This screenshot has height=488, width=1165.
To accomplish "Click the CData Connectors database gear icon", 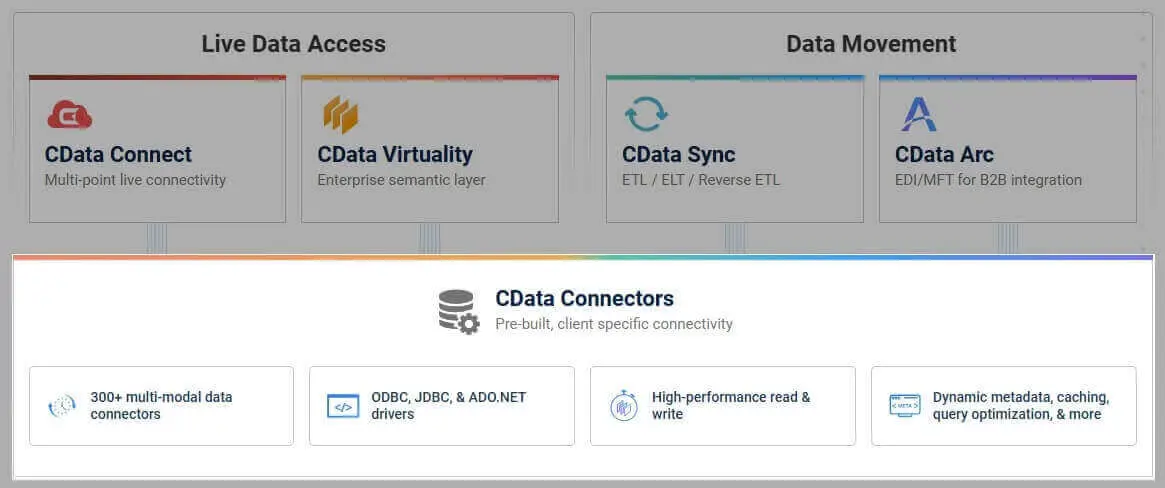I will 459,311.
